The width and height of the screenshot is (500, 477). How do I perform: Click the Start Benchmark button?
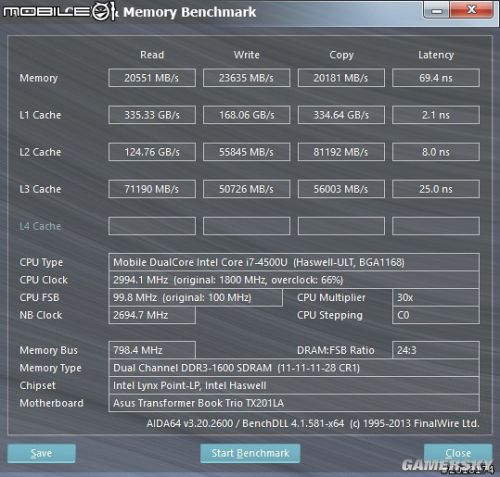point(250,453)
